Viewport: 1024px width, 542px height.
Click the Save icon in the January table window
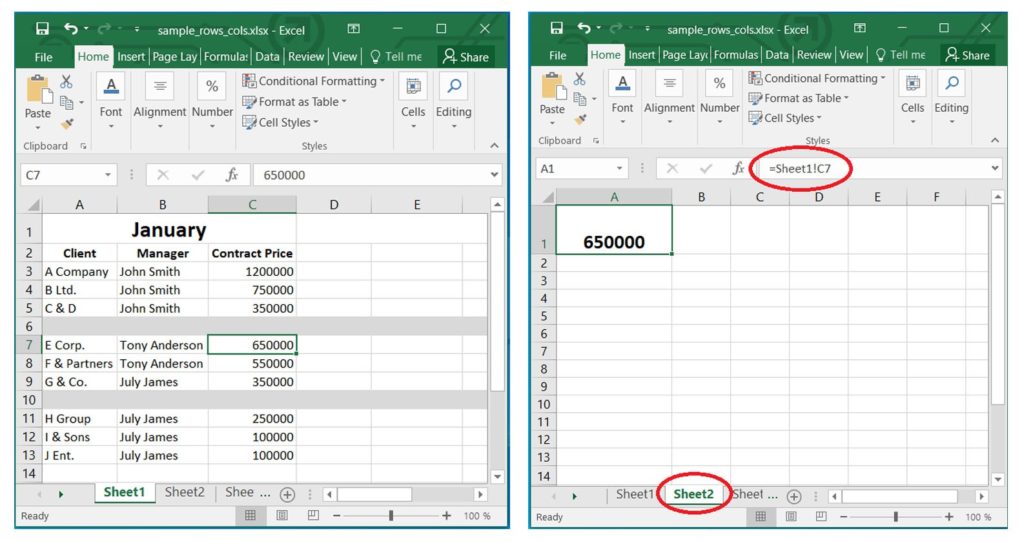pos(42,30)
